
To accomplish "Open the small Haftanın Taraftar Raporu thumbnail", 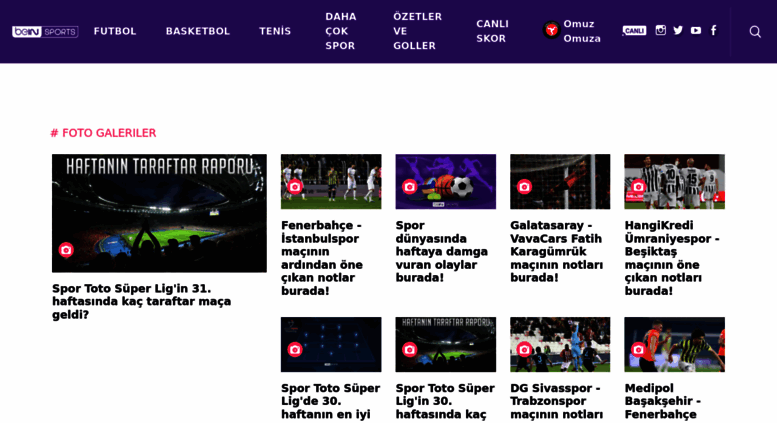I will click(445, 344).
